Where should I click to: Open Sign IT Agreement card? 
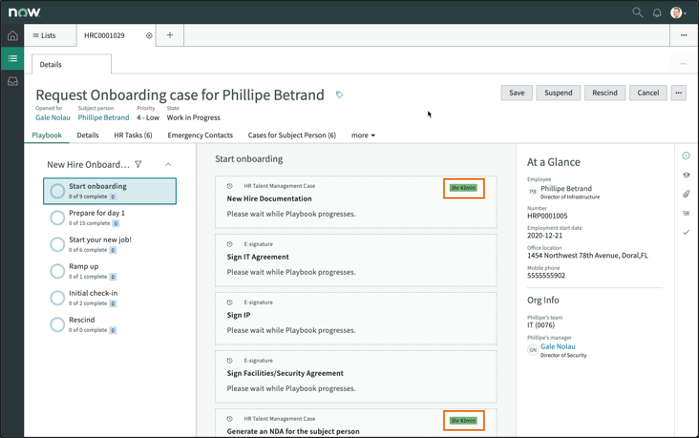[x=356, y=260]
